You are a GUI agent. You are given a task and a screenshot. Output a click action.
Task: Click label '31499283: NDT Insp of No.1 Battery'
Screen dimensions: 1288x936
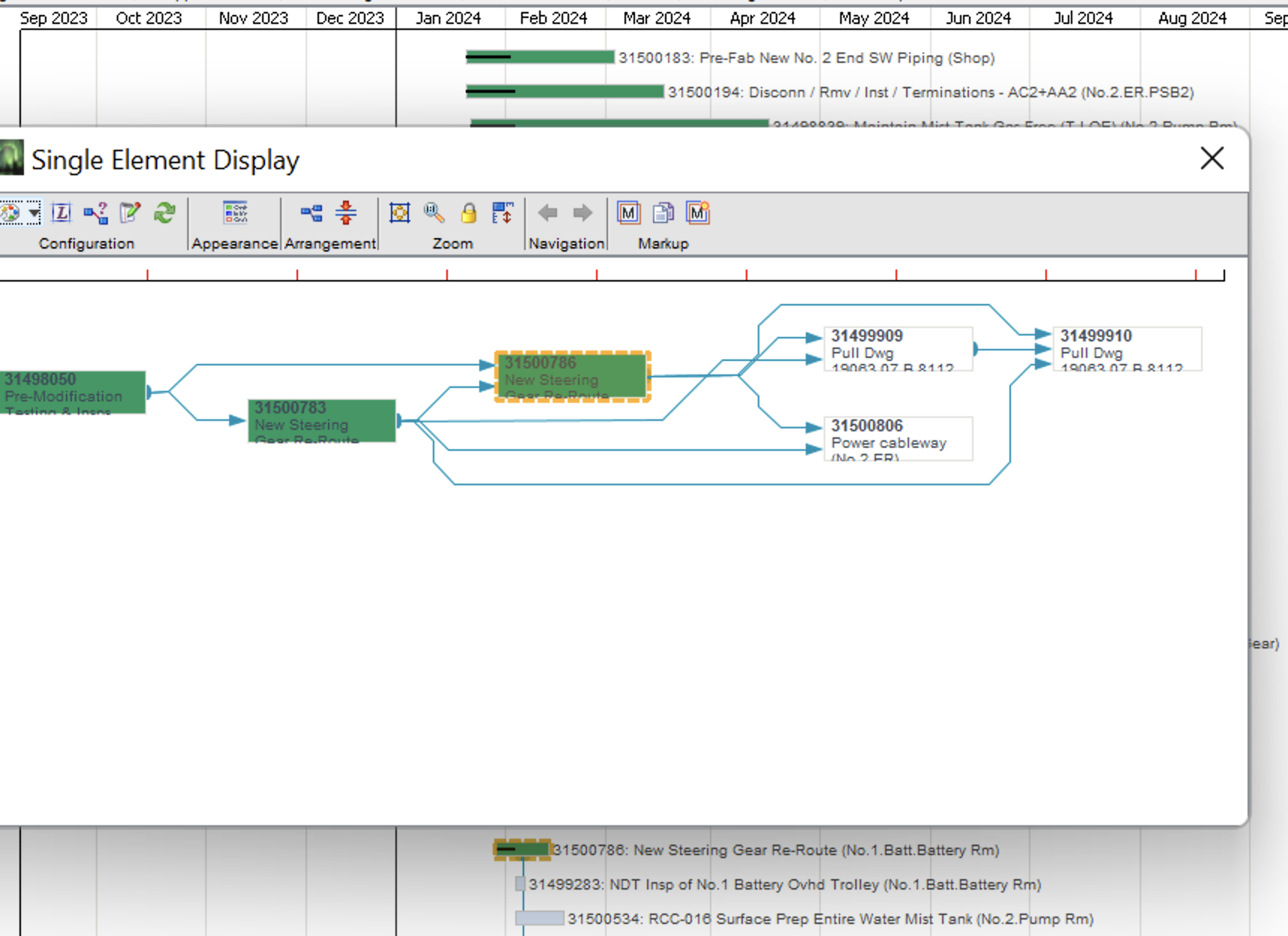pos(785,884)
